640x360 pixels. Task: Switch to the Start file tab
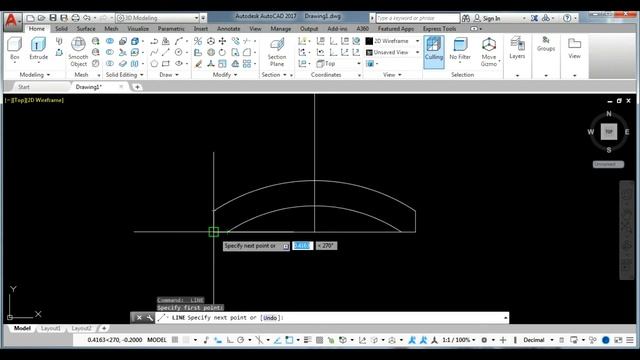pyautogui.click(x=24, y=87)
